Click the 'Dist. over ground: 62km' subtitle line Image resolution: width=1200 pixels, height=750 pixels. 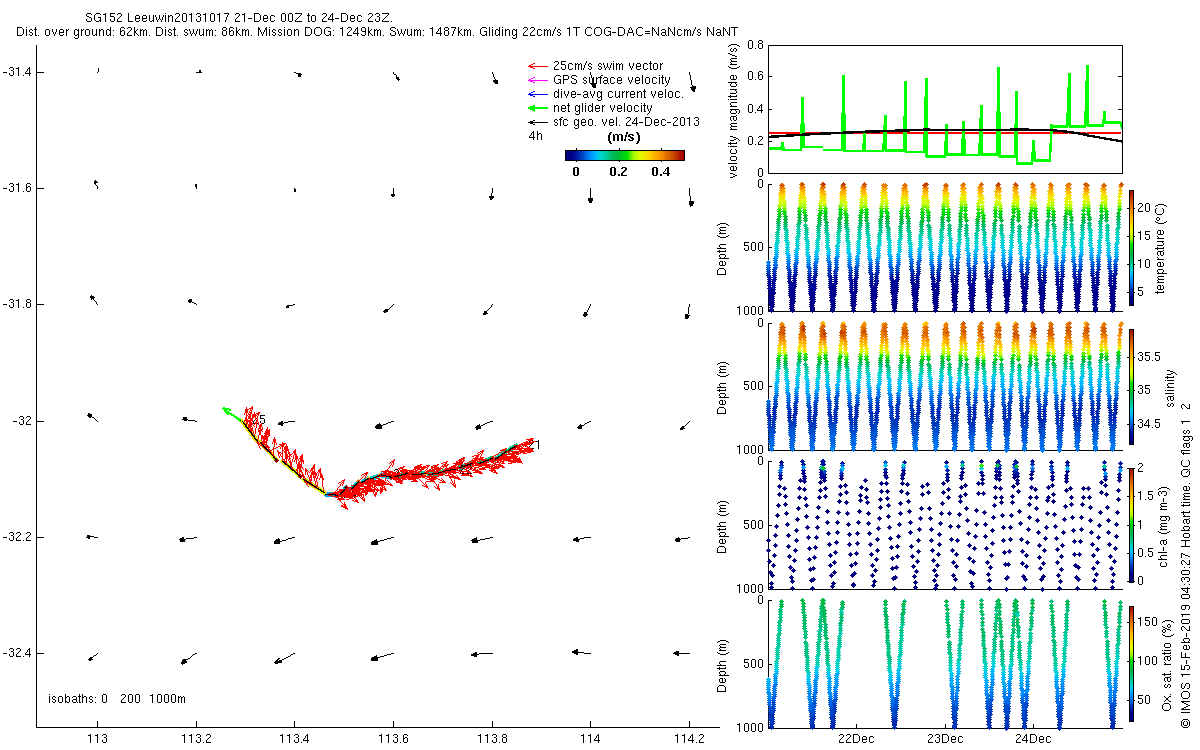point(377,32)
